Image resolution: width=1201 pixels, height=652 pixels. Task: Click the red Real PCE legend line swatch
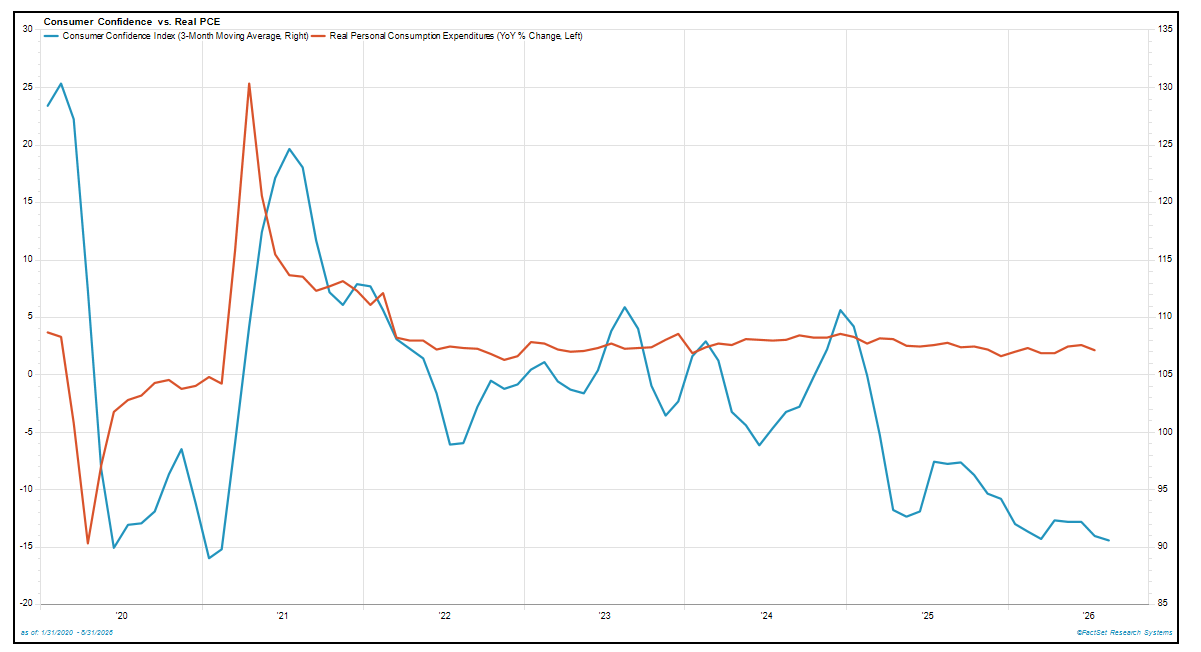click(319, 36)
